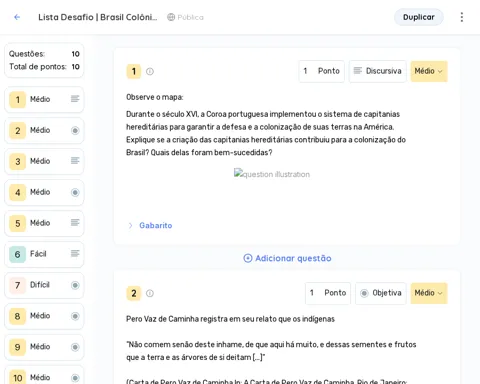The image size is (480, 384).
Task: Click discursive lines icon in sidebar row 3
Action: [x=75, y=161]
